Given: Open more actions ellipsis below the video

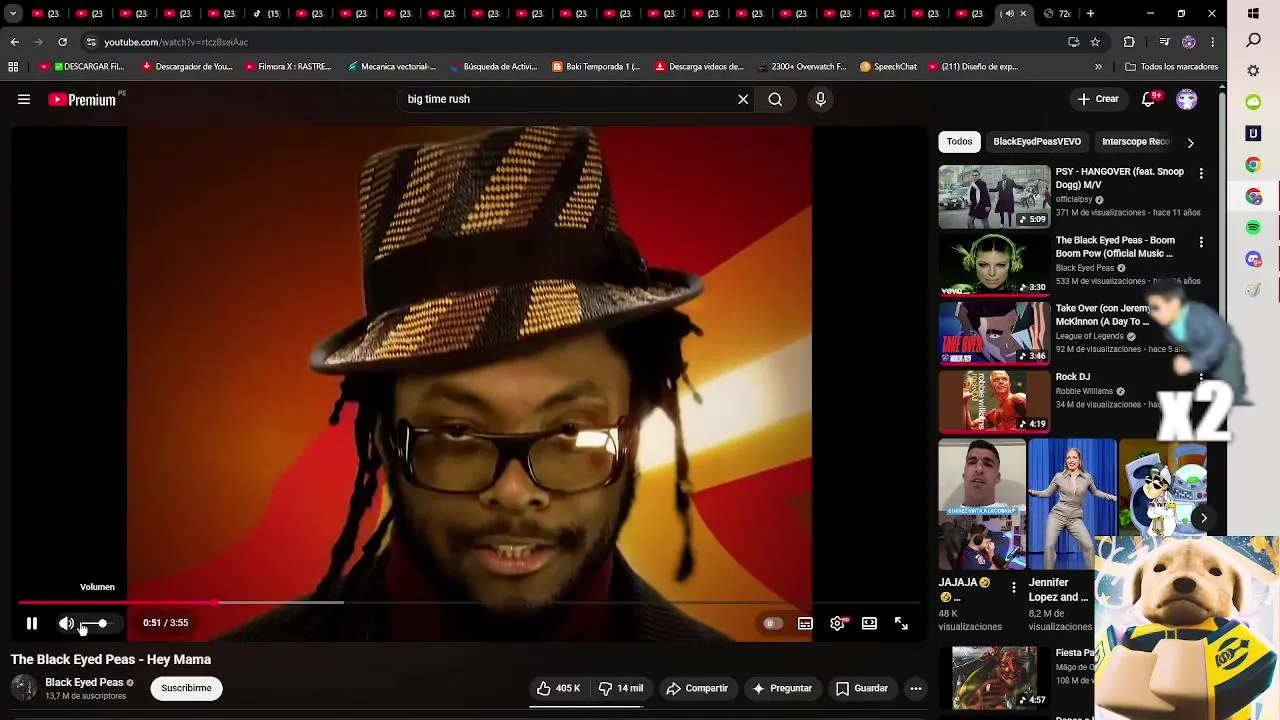Looking at the screenshot, I should pyautogui.click(x=915, y=688).
